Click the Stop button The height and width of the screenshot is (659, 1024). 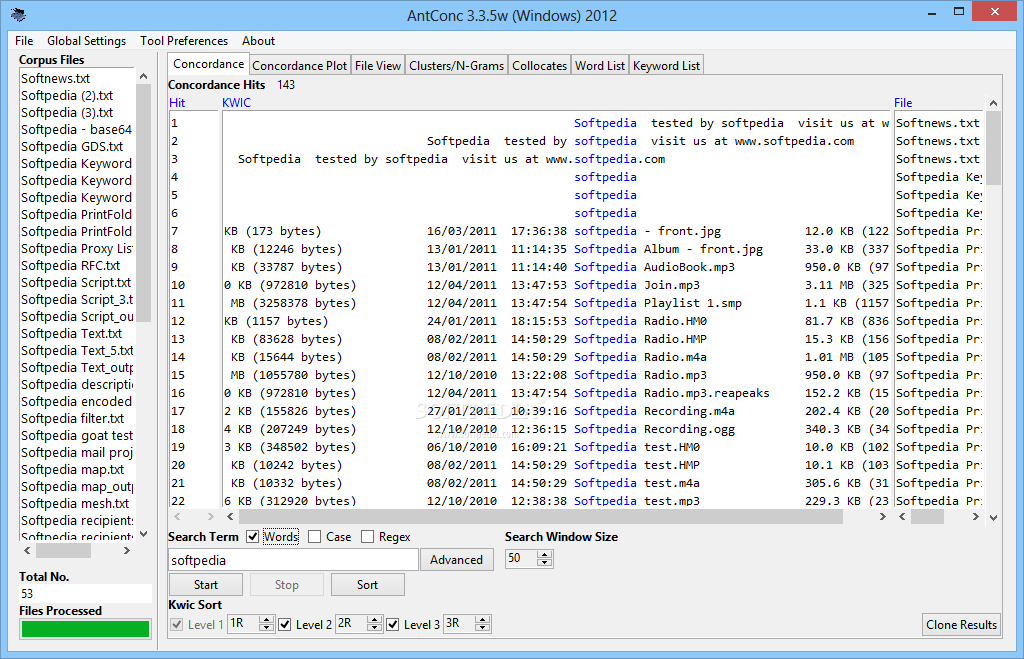point(287,585)
